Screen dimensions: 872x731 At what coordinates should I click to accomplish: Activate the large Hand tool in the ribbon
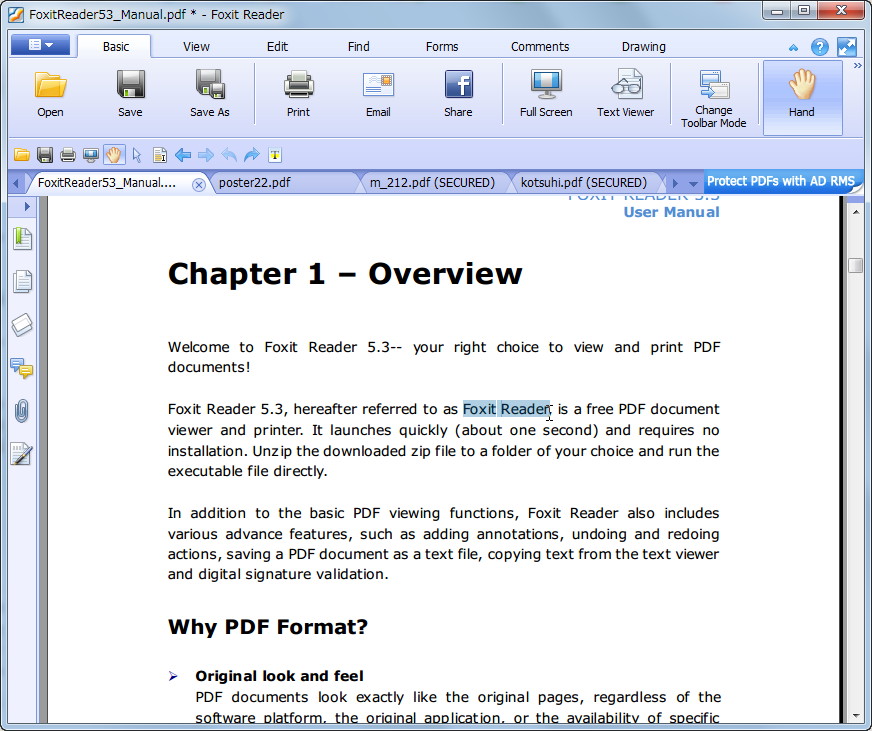(x=801, y=97)
